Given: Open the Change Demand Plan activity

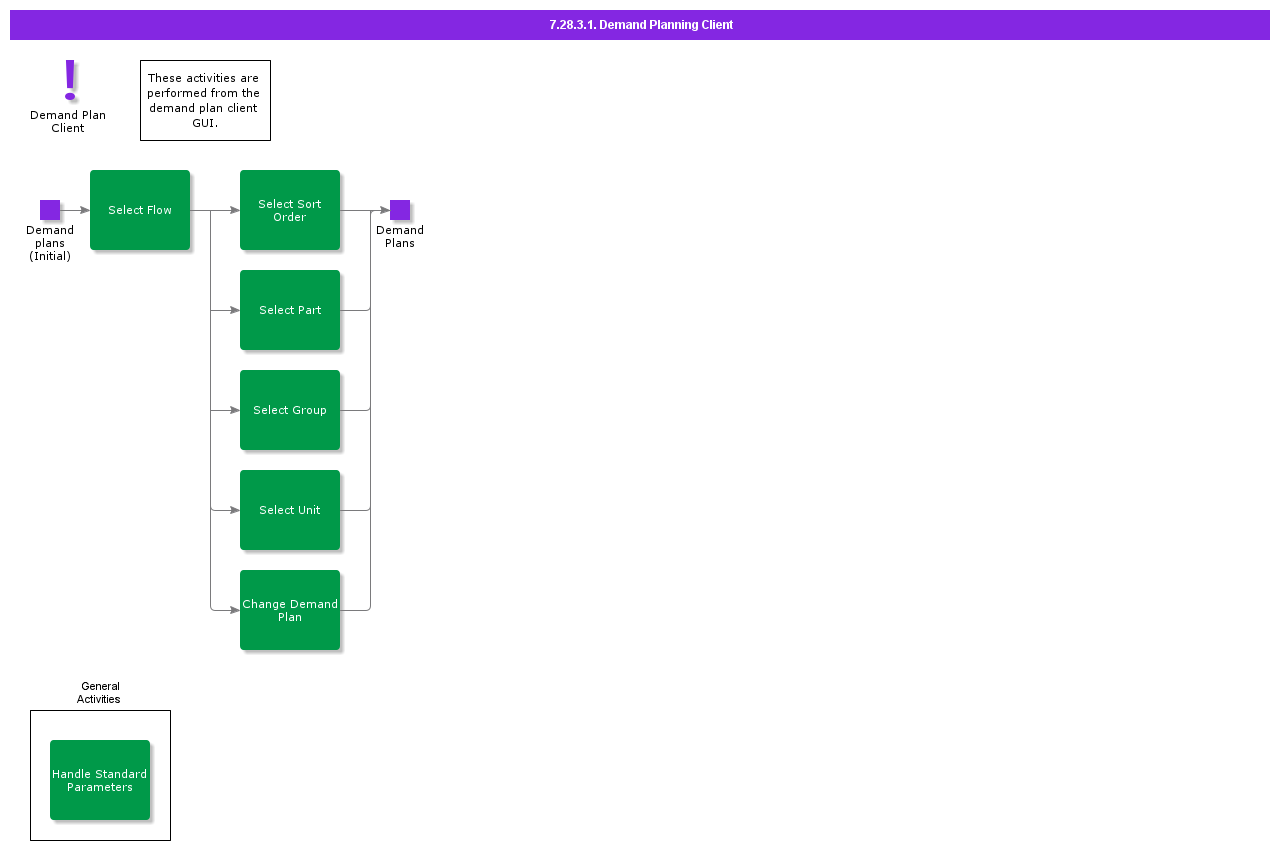Looking at the screenshot, I should [x=290, y=610].
